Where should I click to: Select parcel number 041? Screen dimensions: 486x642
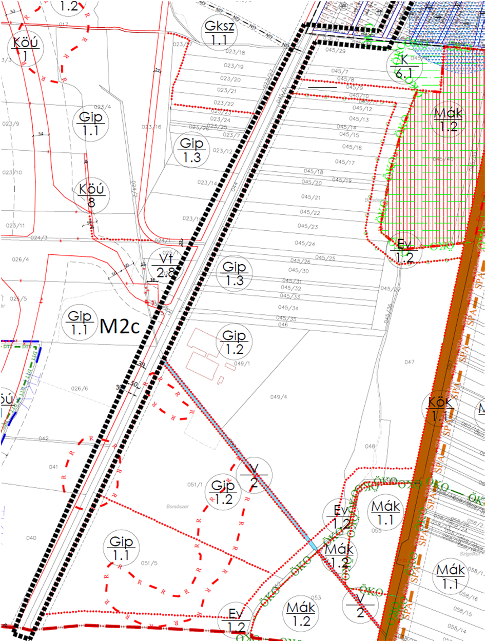(53, 467)
